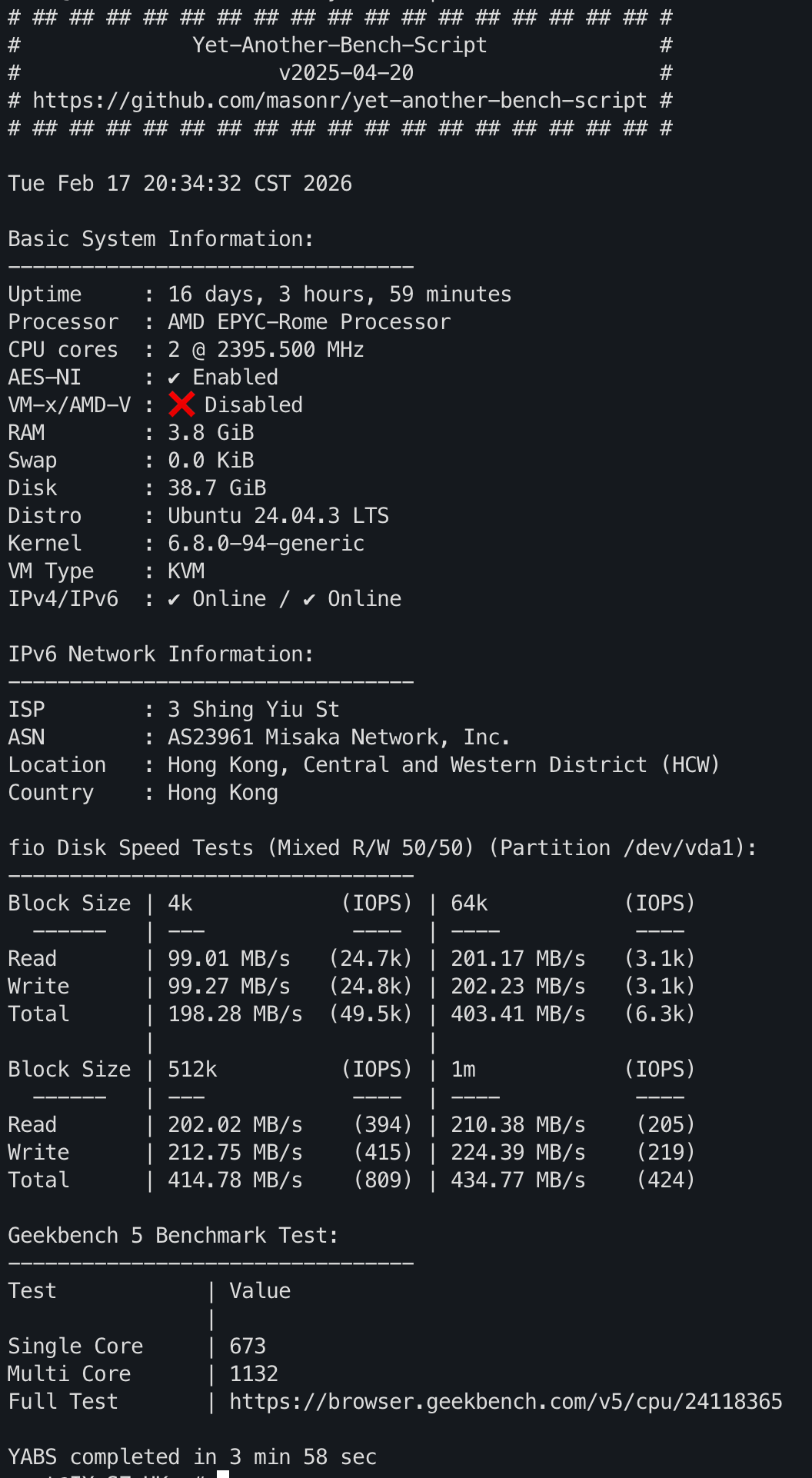Click the date line Tue Feb 17
This screenshot has width=812, height=1478.
click(x=180, y=184)
